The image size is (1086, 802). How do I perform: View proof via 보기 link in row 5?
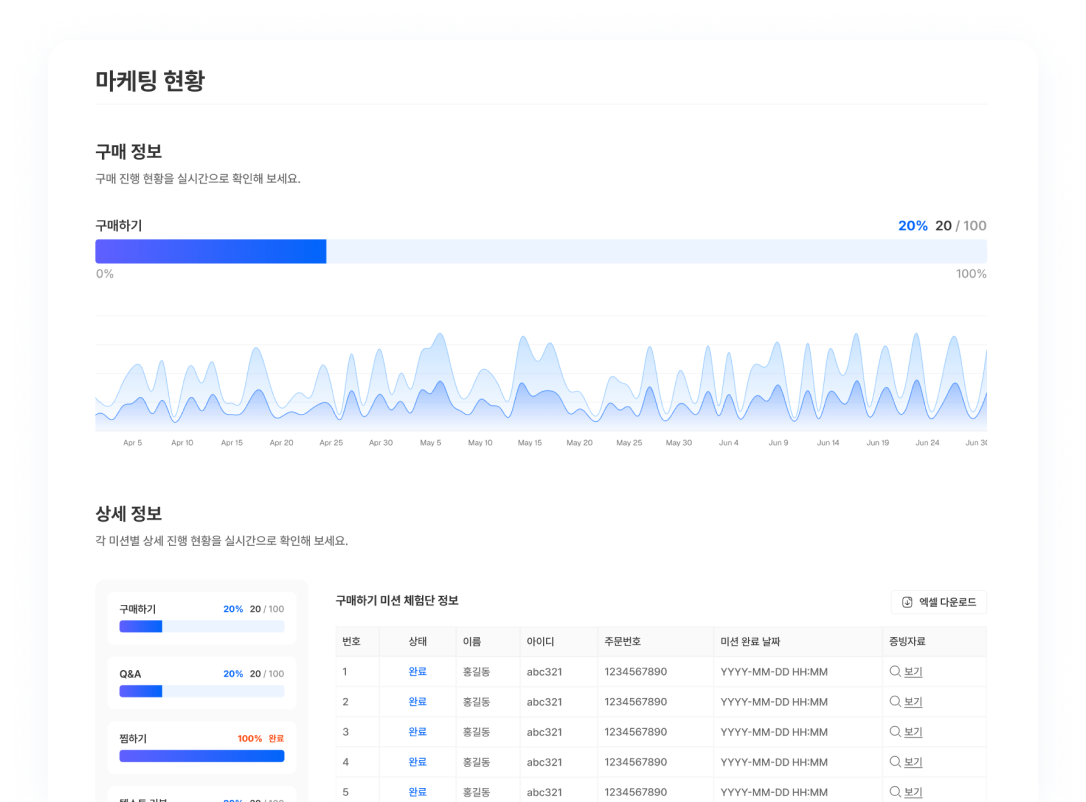pyautogui.click(x=913, y=791)
